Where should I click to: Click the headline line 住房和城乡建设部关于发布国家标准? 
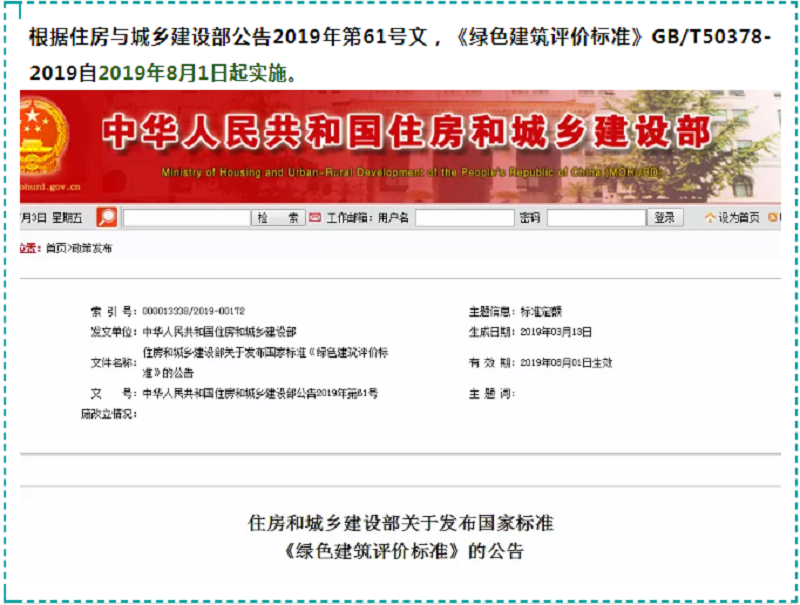click(401, 523)
